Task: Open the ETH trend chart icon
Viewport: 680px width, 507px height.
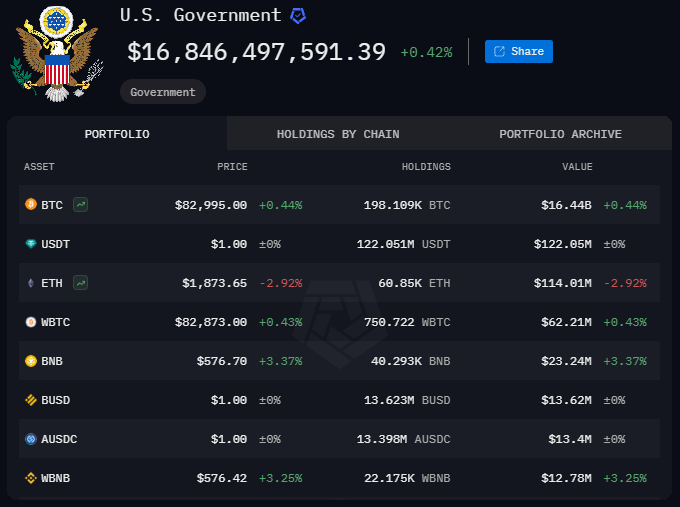Action: 81,283
